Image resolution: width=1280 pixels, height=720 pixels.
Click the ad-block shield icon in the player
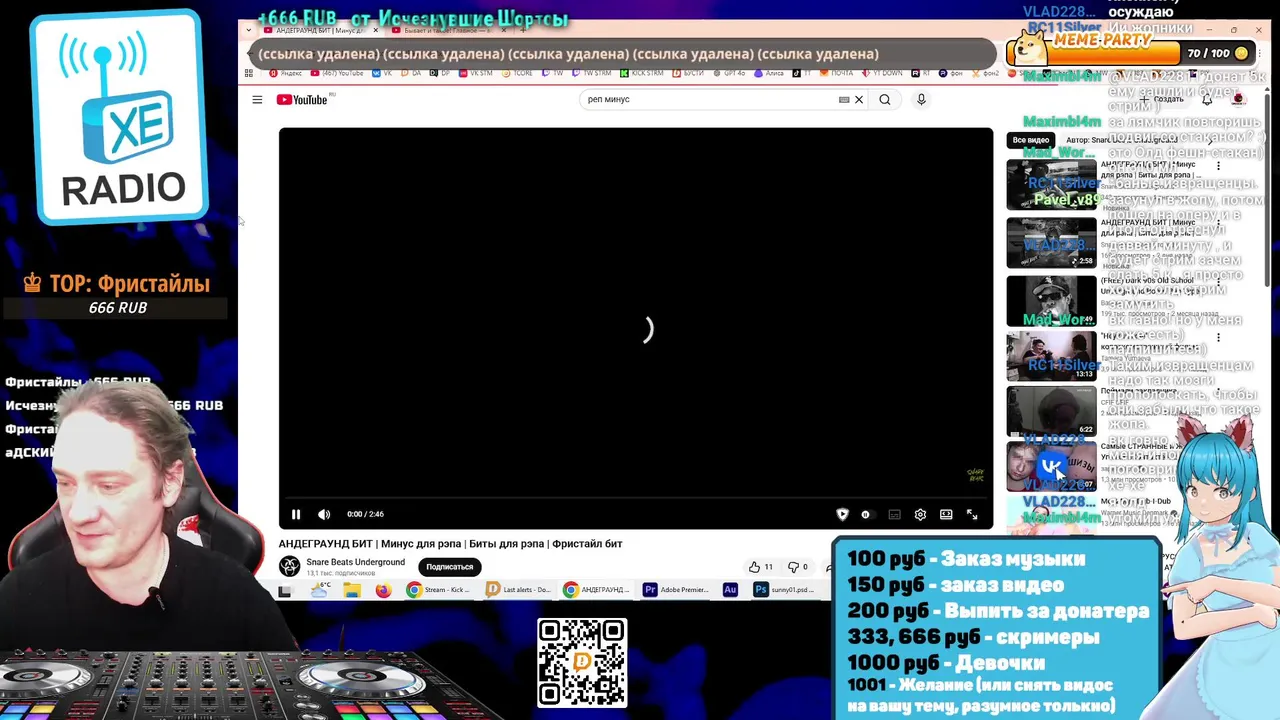tap(842, 514)
